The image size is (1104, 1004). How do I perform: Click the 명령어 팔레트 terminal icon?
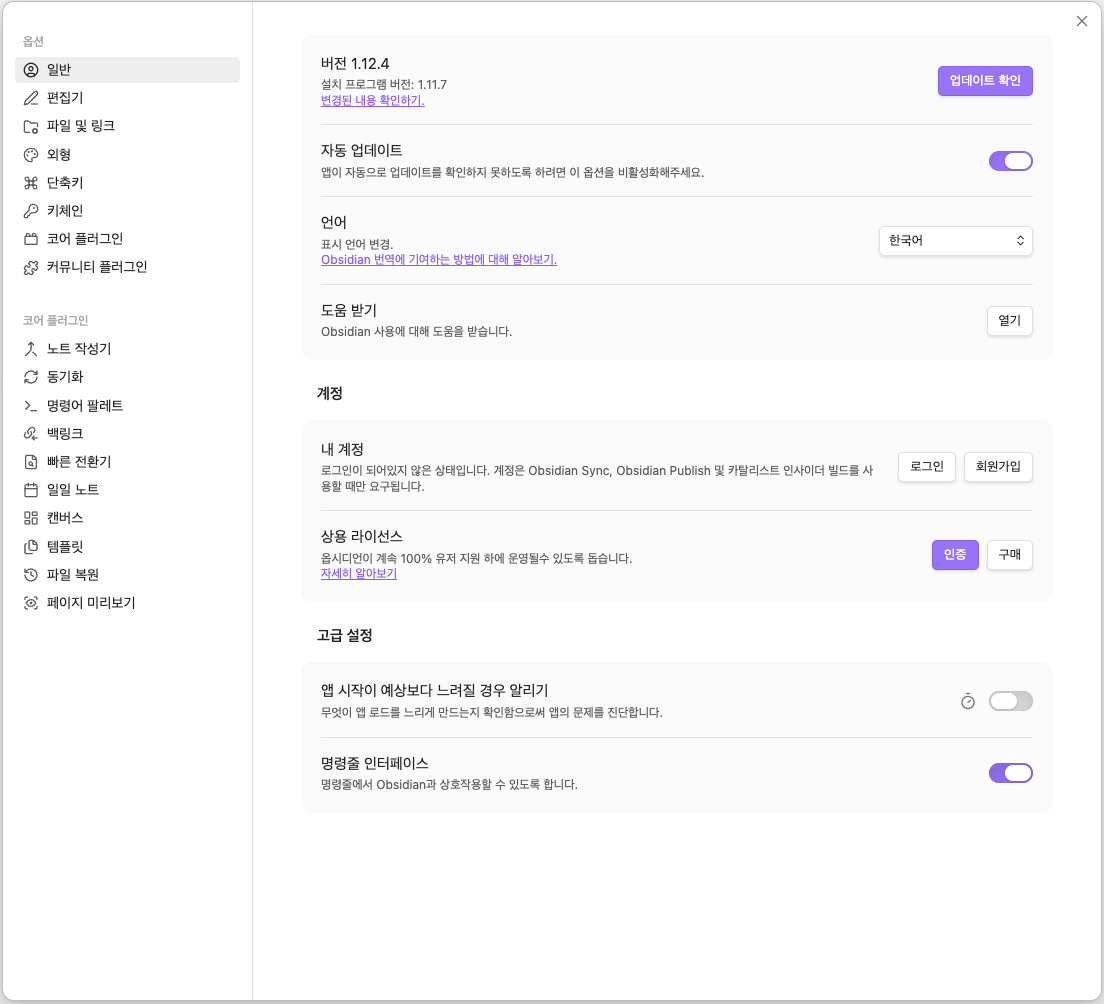[x=31, y=406]
